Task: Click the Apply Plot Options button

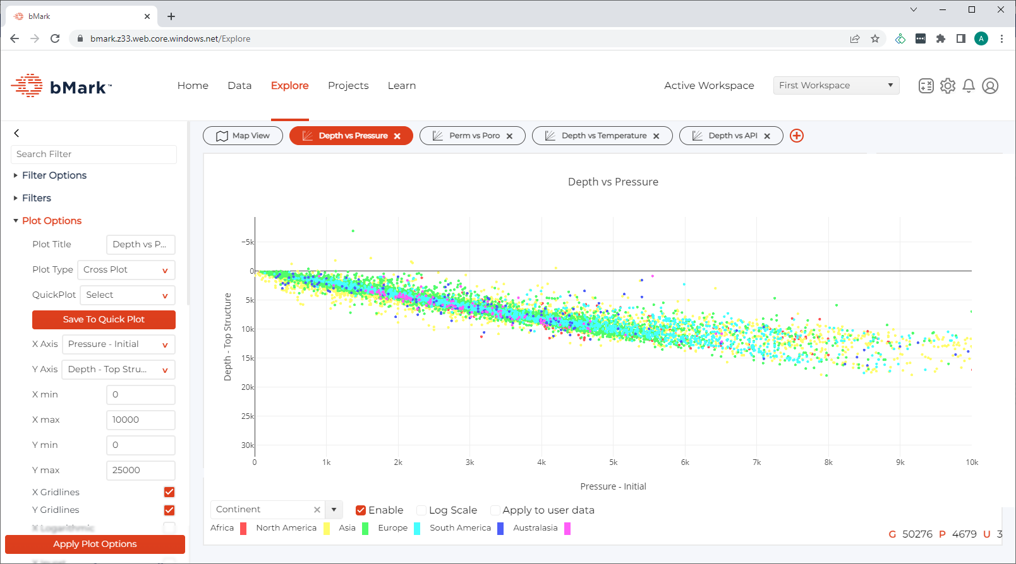Action: (x=95, y=544)
